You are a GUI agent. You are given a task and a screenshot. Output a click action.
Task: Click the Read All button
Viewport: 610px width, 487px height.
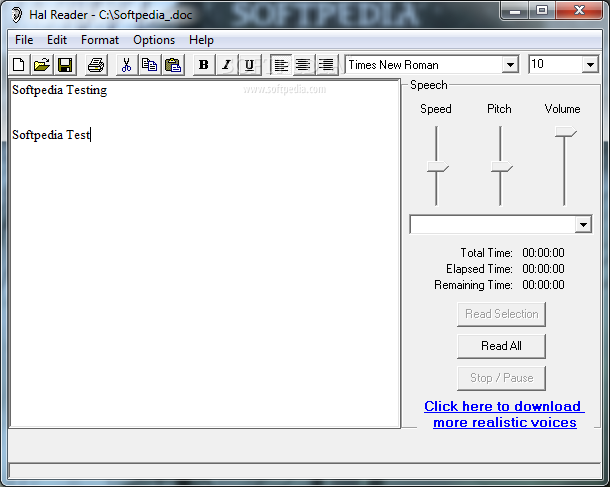501,346
